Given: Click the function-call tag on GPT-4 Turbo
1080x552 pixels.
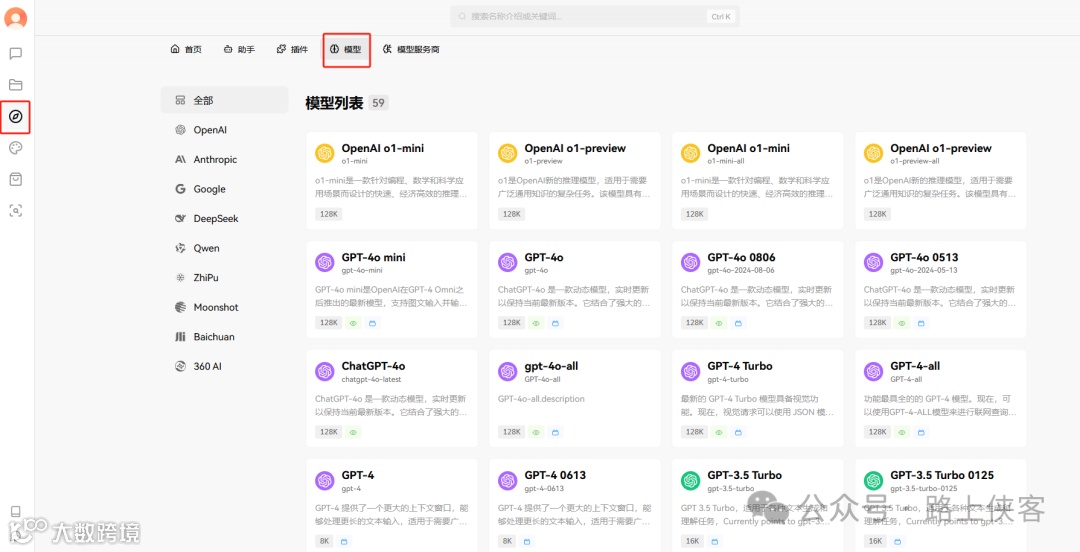Looking at the screenshot, I should click(x=738, y=431).
